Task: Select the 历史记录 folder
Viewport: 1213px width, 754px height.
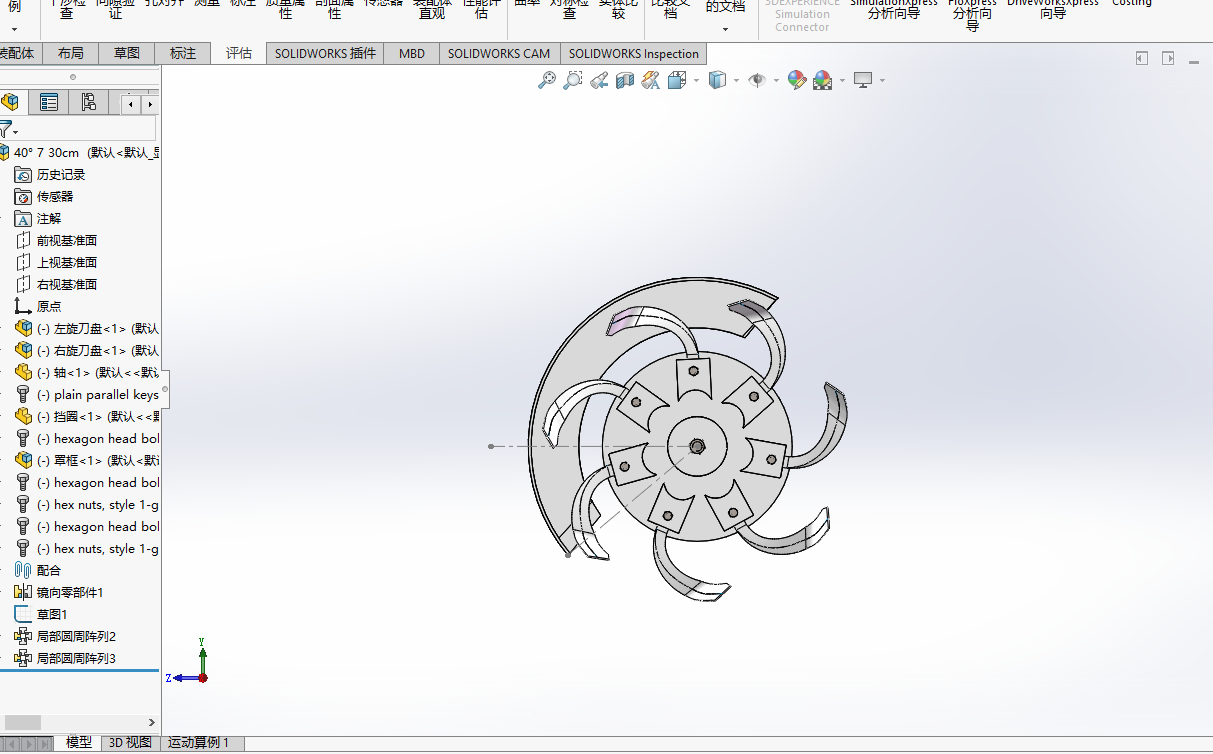Action: click(x=50, y=175)
